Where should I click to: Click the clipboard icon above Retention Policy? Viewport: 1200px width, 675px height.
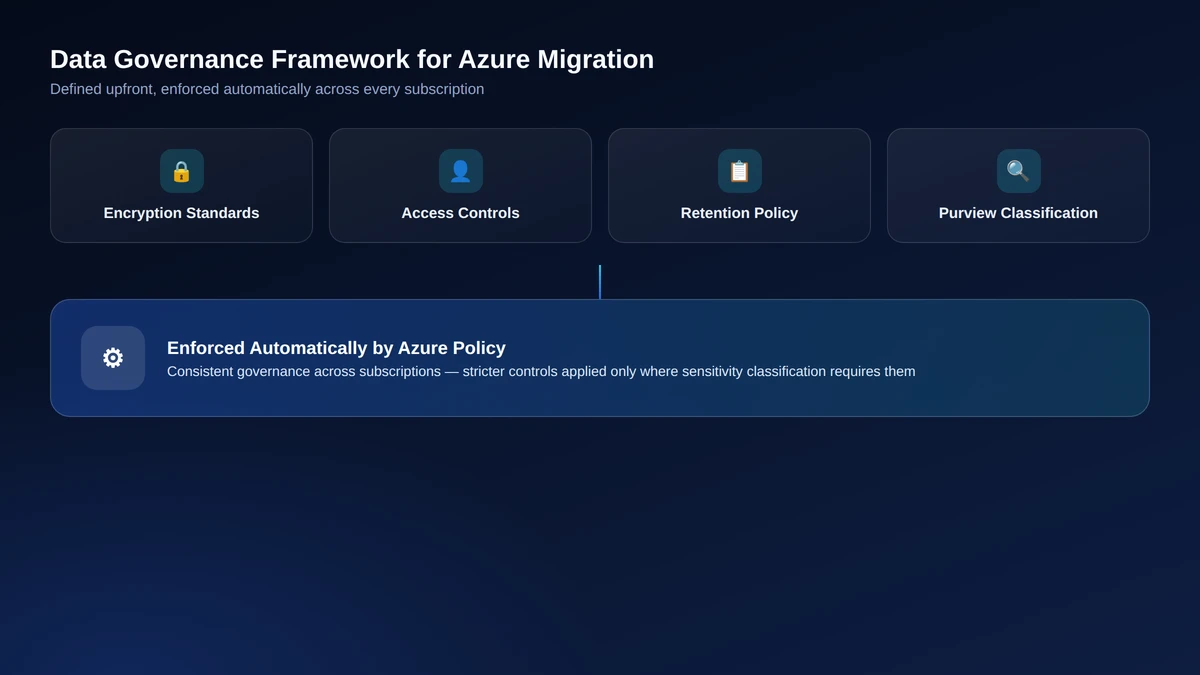click(x=739, y=171)
